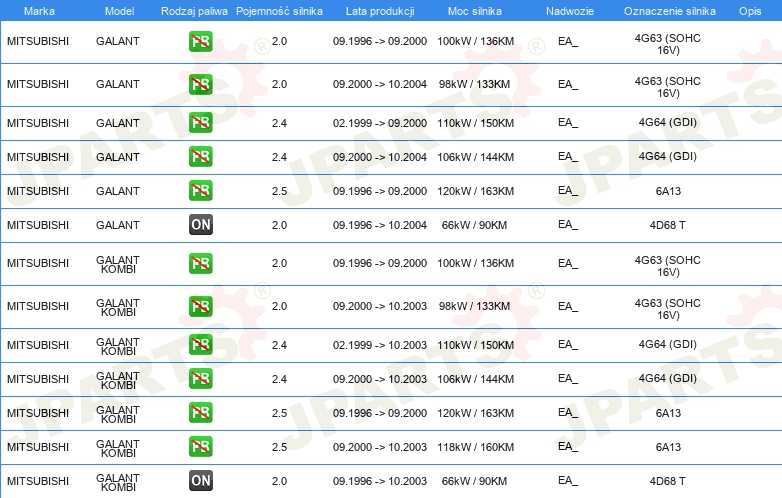Click PB icon in Galant Kombi 118kW/160KM row
This screenshot has height=498, width=782.
pos(200,447)
